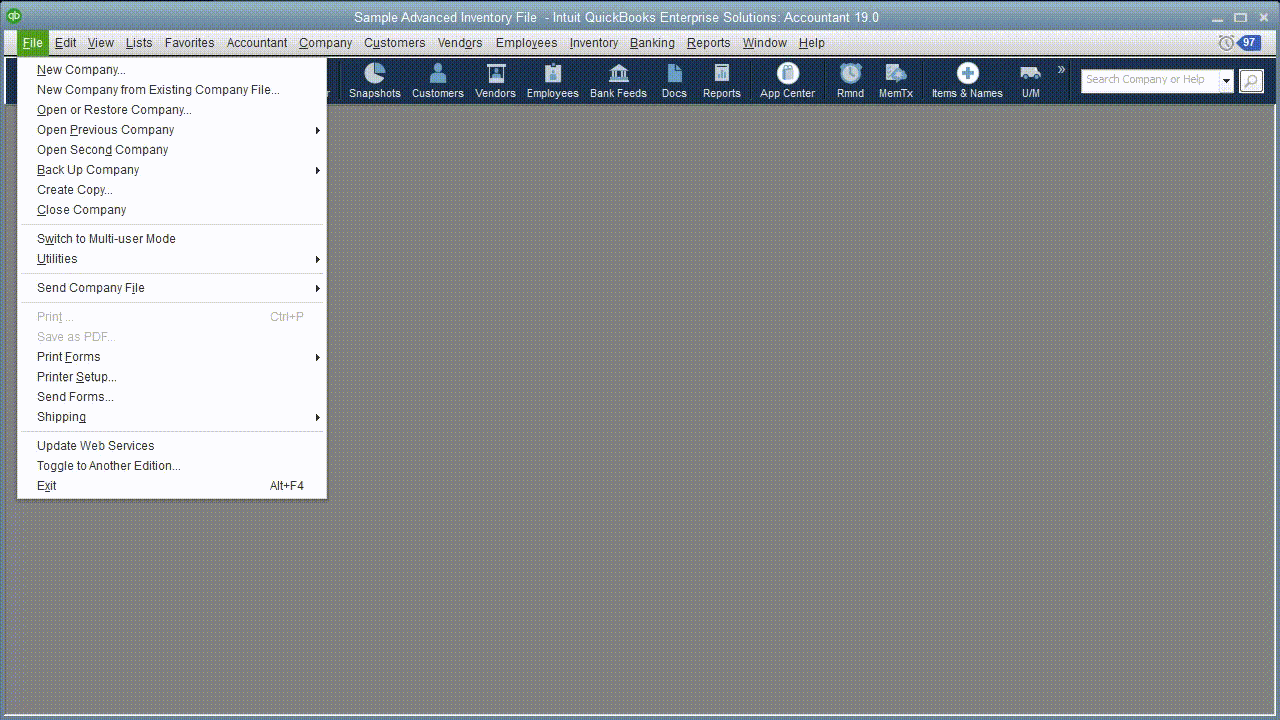The height and width of the screenshot is (720, 1280).
Task: Open the Inventory menu
Action: pos(594,43)
